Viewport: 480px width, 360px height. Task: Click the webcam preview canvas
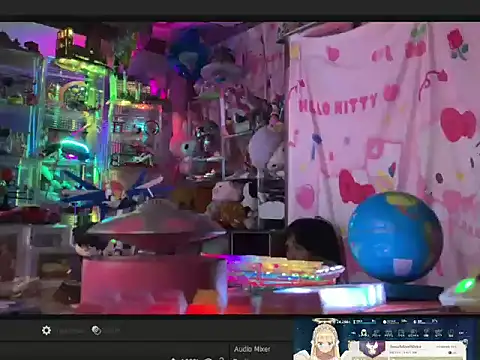240,168
